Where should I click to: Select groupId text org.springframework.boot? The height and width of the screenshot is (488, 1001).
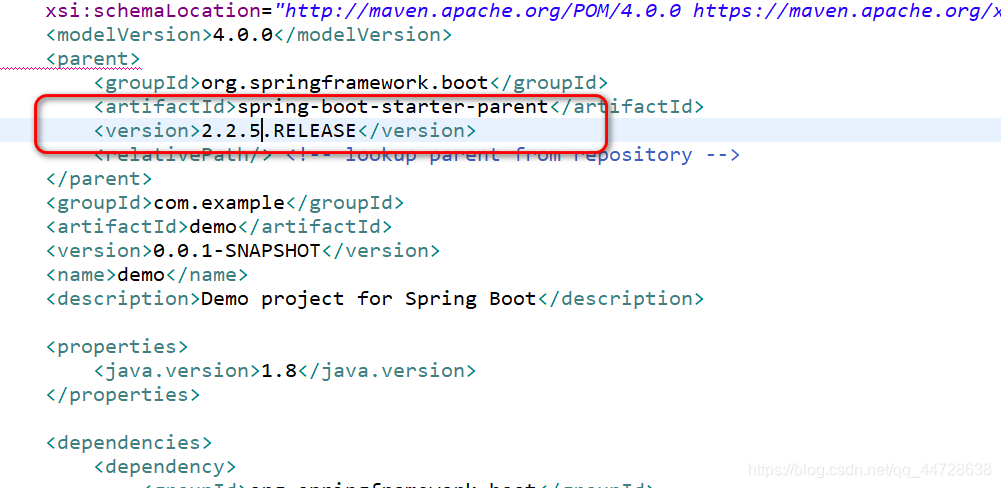[x=345, y=82]
